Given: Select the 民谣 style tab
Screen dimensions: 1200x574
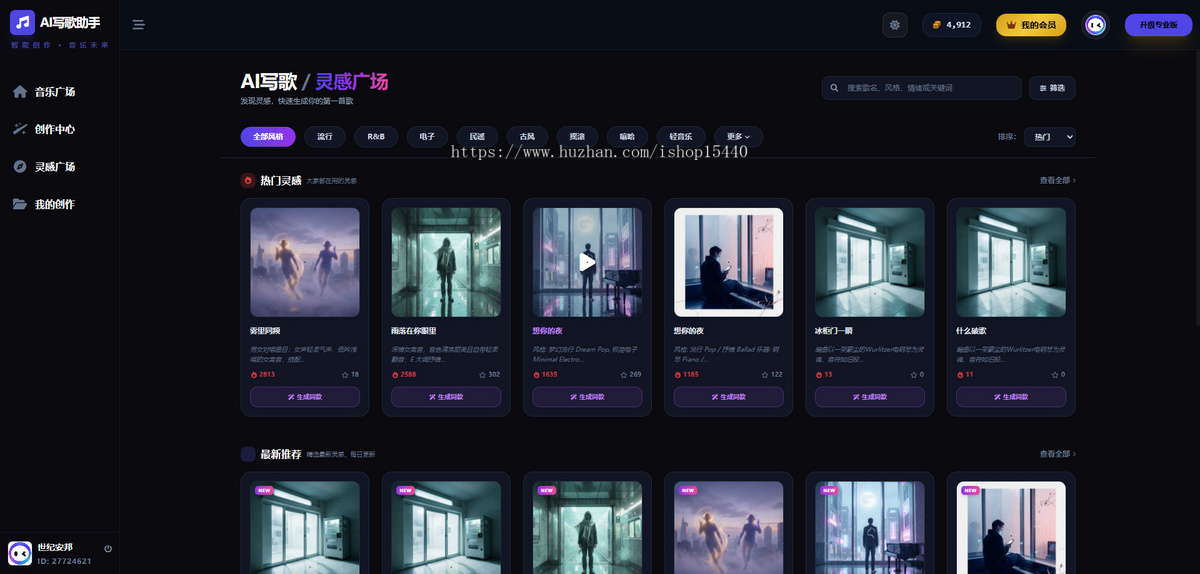Looking at the screenshot, I should click(x=477, y=136).
